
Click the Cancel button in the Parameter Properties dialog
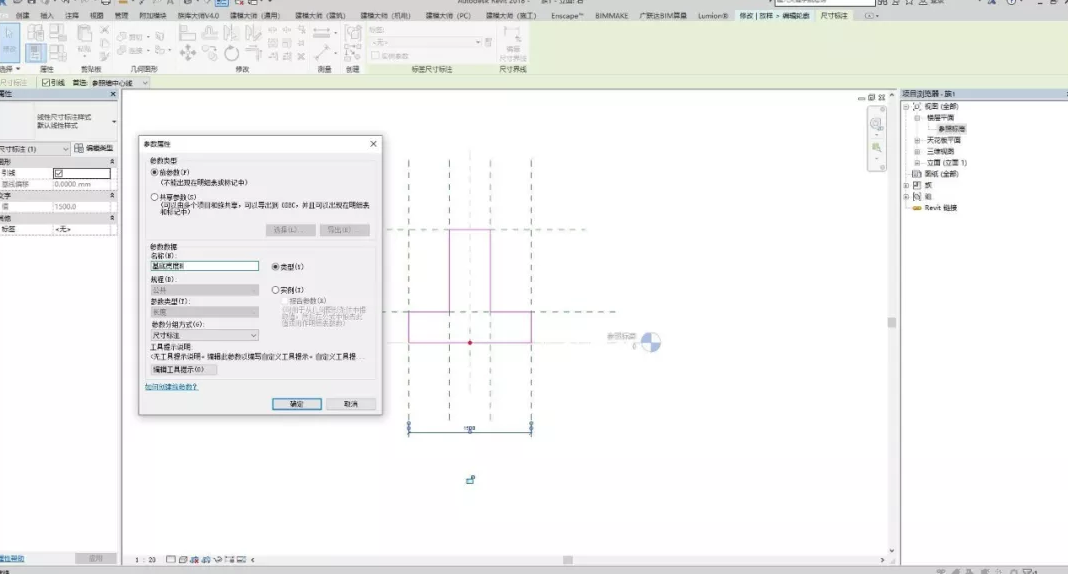pyautogui.click(x=350, y=404)
